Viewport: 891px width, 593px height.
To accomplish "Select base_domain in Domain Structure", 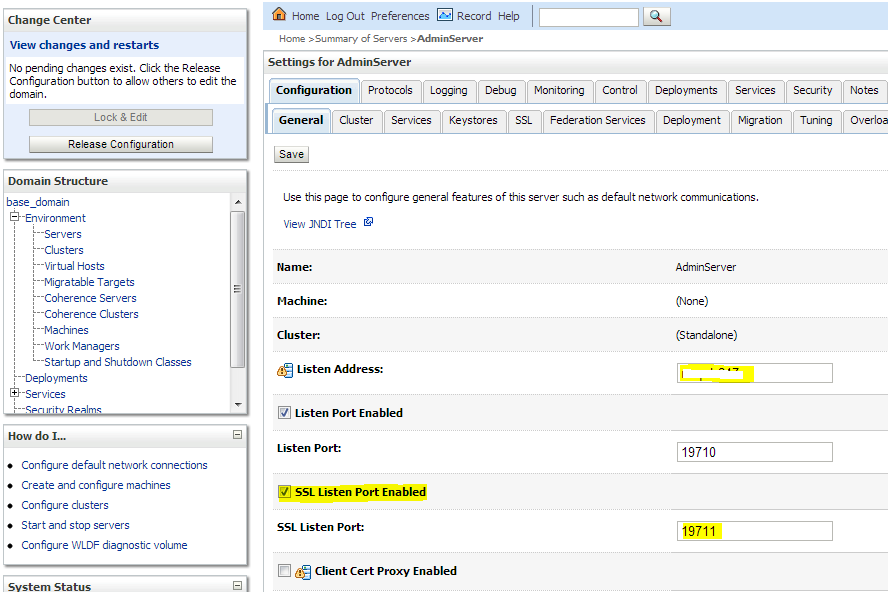I will point(38,202).
